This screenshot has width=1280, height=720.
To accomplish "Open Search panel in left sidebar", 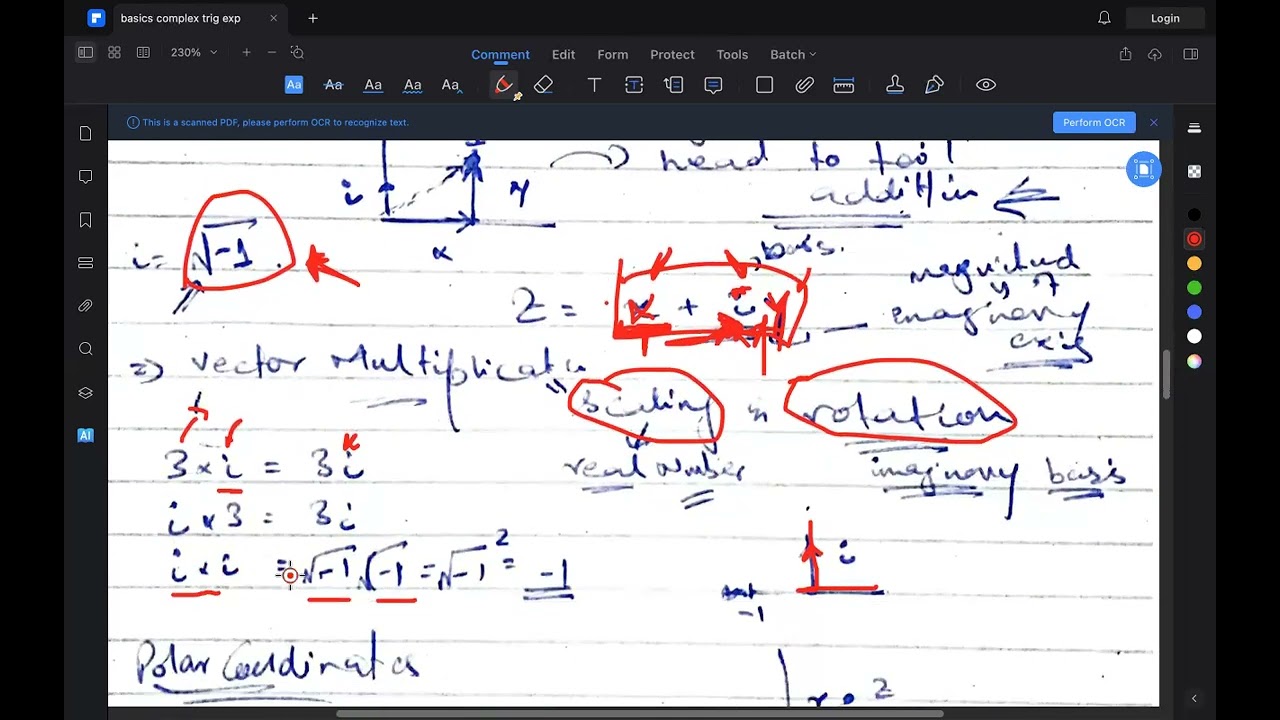I will (85, 349).
